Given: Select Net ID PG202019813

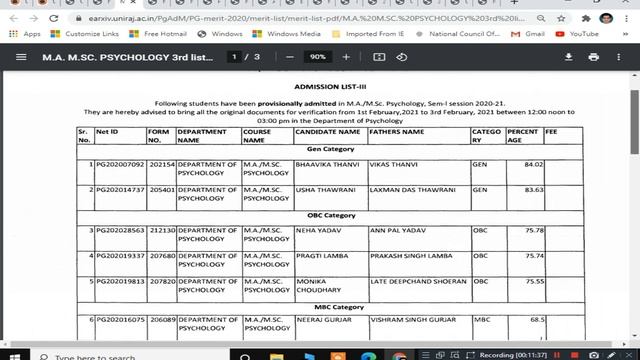Looking at the screenshot, I should pyautogui.click(x=120, y=281).
